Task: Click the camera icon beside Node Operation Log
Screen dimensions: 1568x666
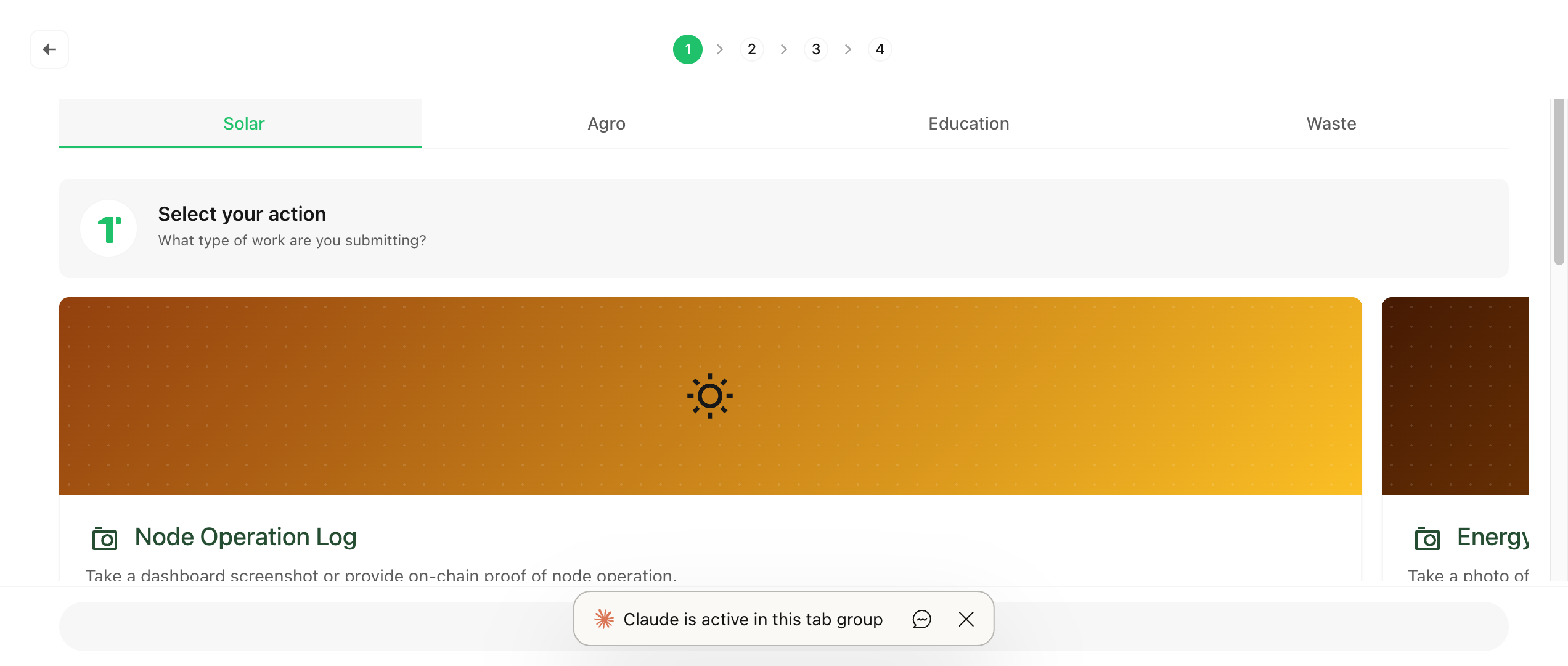Action: 105,538
